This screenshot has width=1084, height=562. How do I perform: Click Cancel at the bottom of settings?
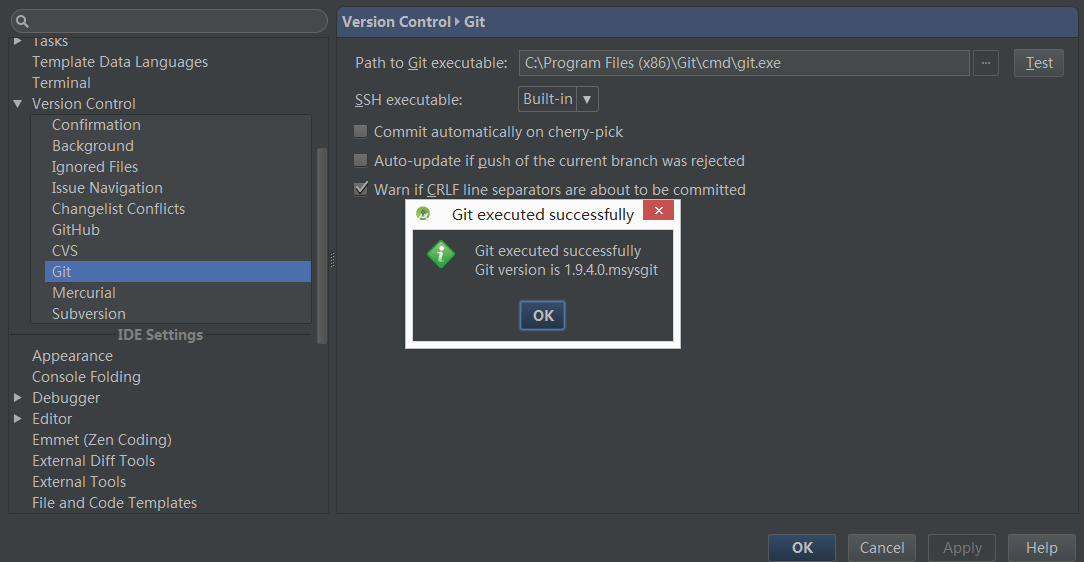coord(881,548)
